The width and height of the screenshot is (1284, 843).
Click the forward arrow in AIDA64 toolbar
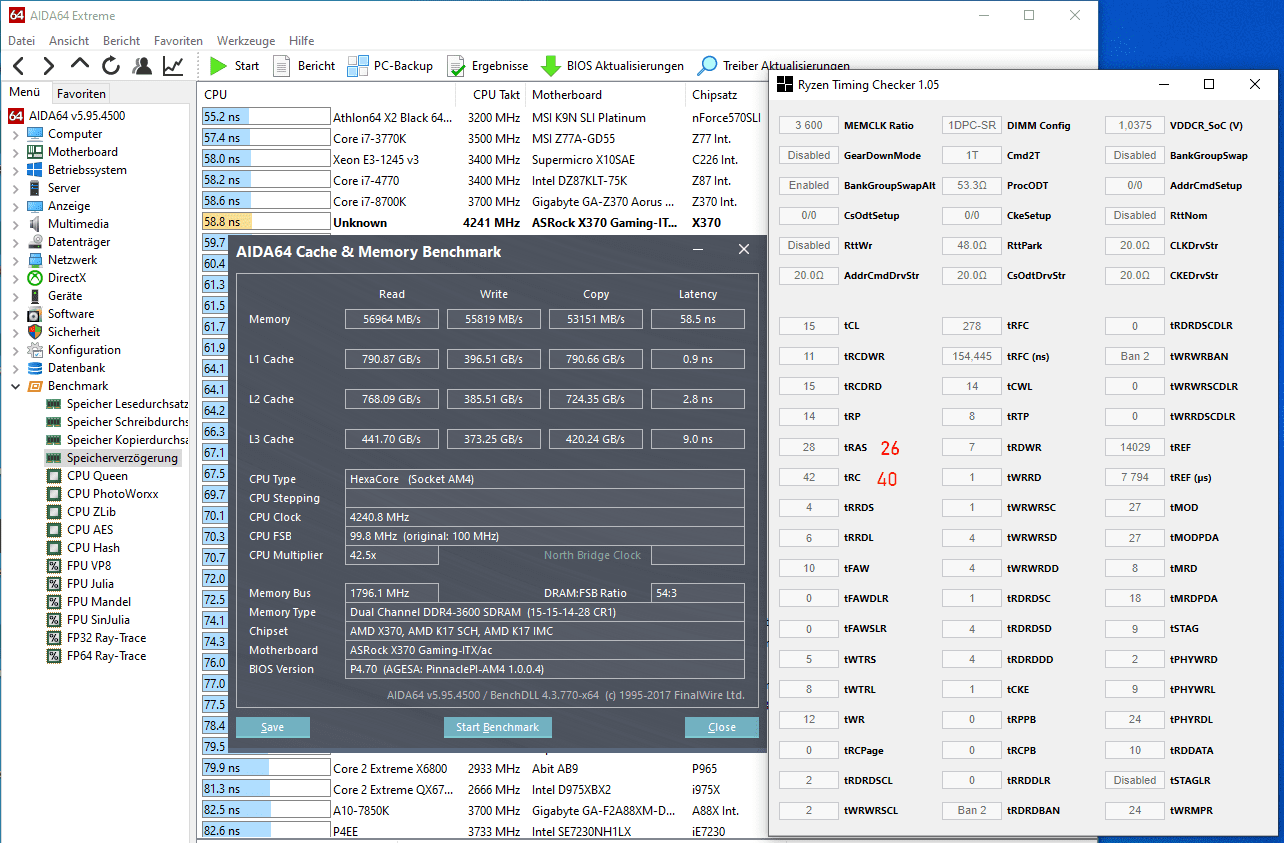point(49,66)
